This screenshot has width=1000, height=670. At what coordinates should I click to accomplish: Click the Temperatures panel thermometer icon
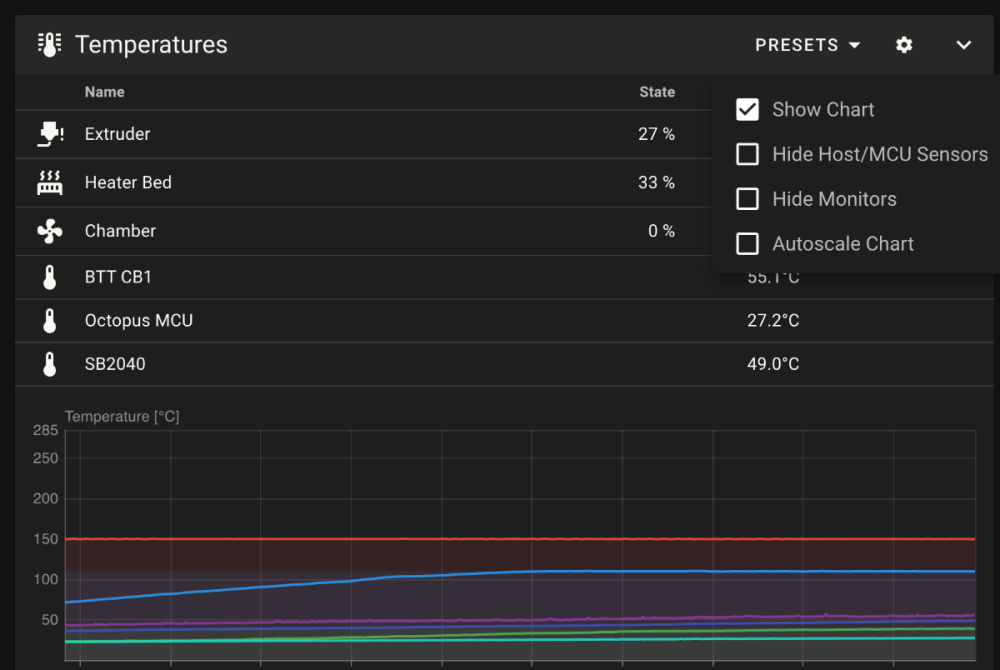[50, 45]
